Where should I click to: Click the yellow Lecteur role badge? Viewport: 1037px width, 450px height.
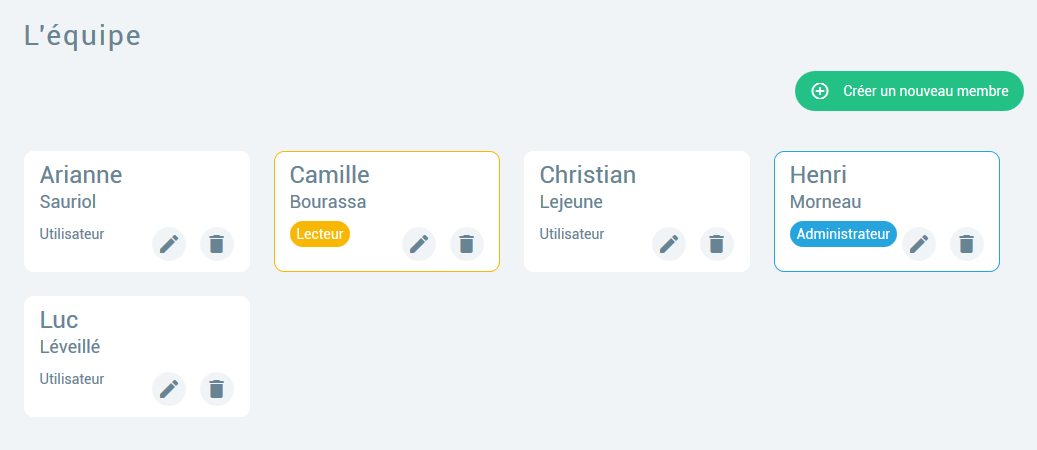320,234
